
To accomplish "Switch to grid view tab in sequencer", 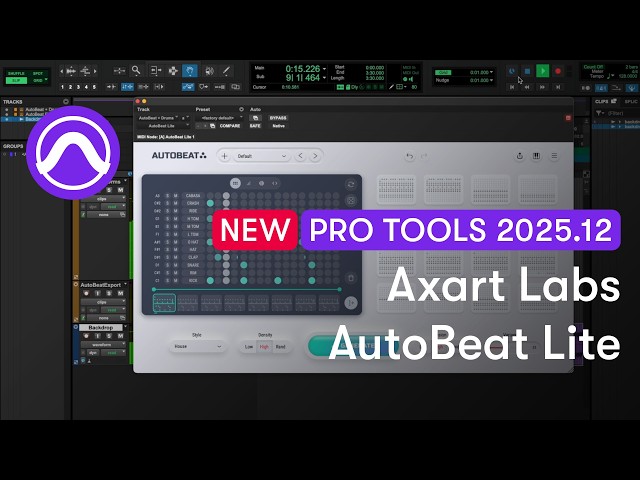I will 235,183.
